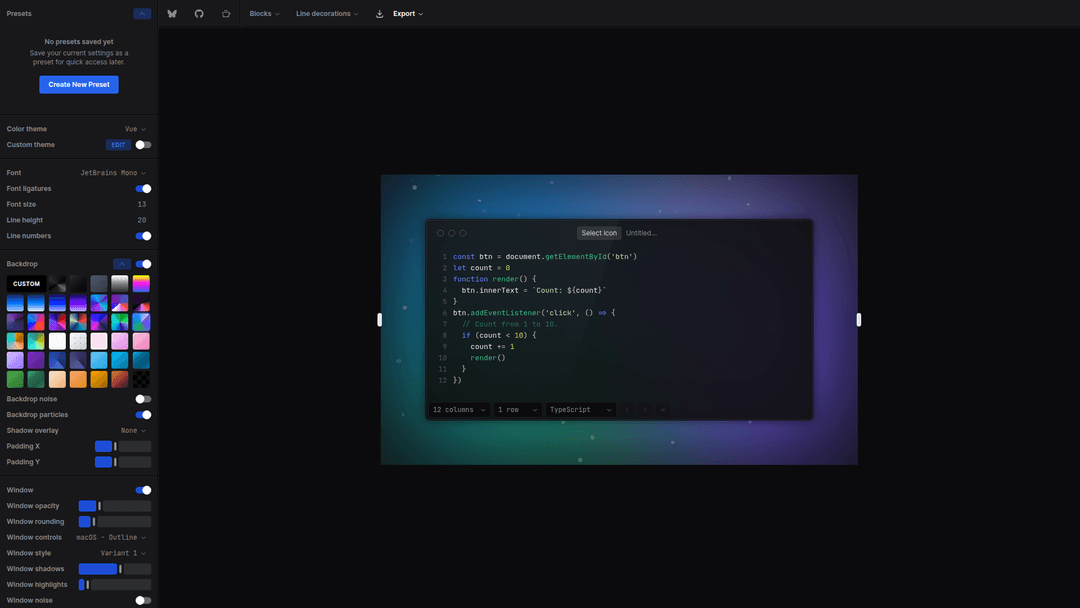The image size is (1080, 608).
Task: Click the right resize handle of canvas
Action: click(x=858, y=320)
